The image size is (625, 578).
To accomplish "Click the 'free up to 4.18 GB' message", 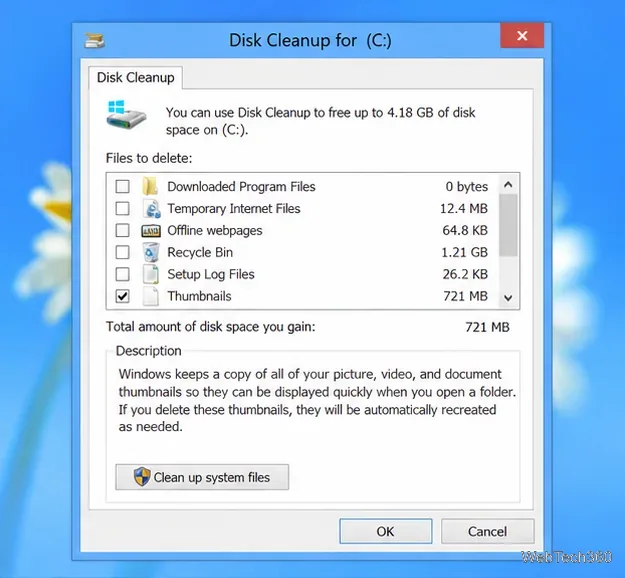I will (320, 121).
